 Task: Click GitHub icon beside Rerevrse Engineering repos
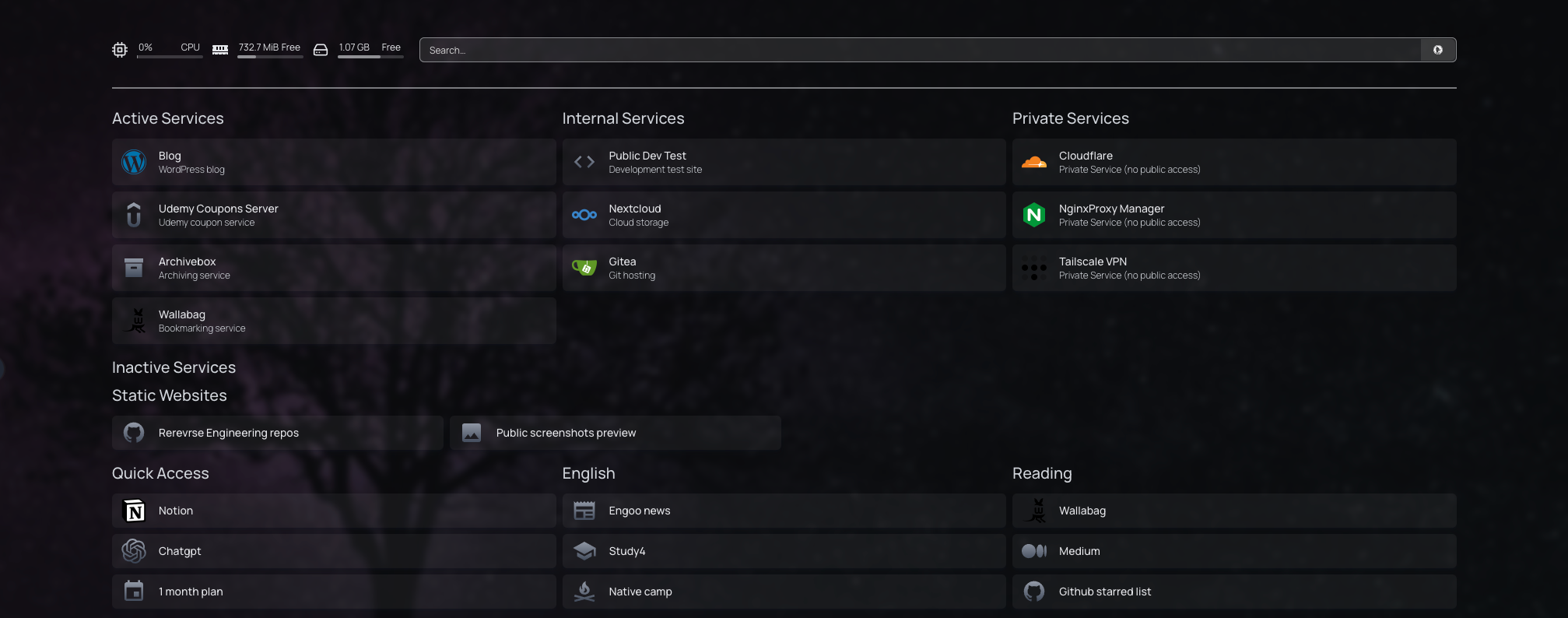click(x=134, y=433)
